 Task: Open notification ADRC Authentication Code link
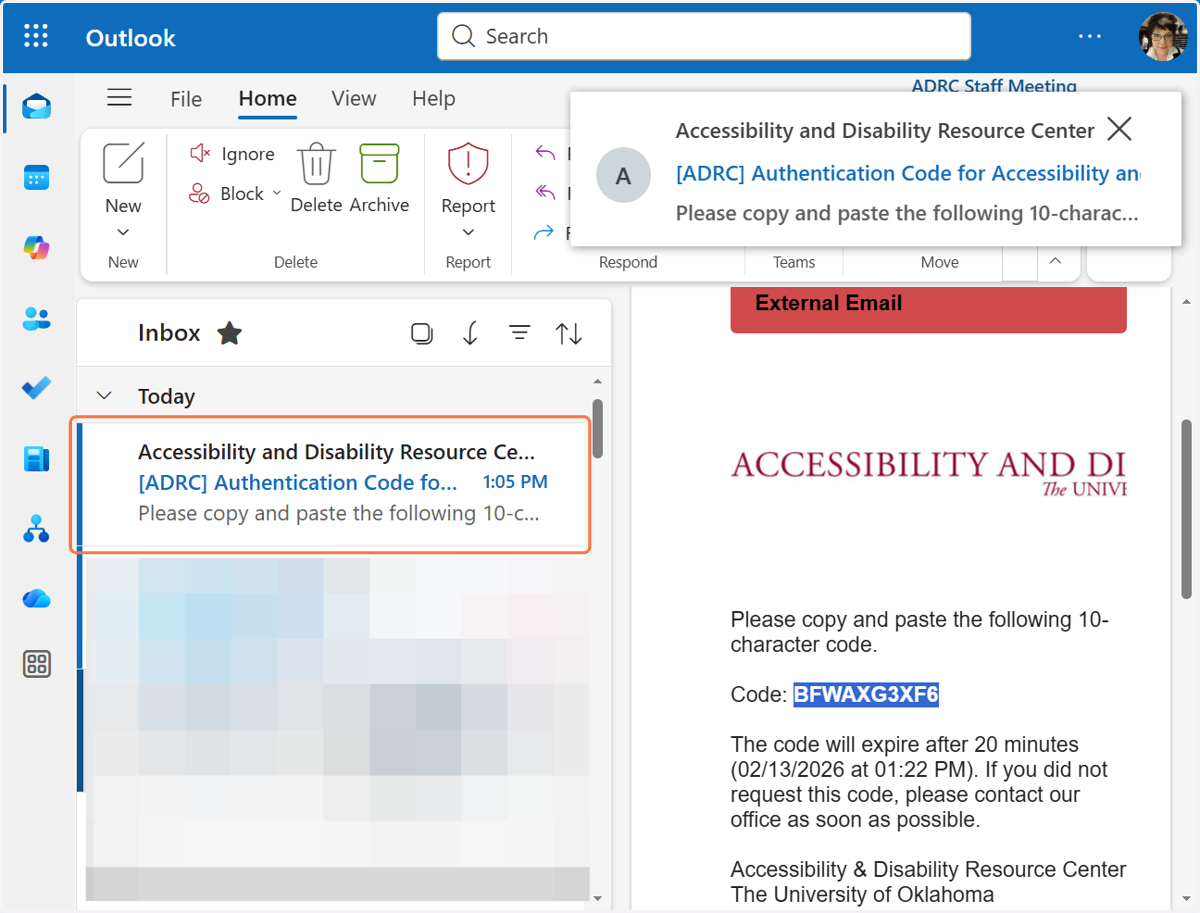pos(908,173)
